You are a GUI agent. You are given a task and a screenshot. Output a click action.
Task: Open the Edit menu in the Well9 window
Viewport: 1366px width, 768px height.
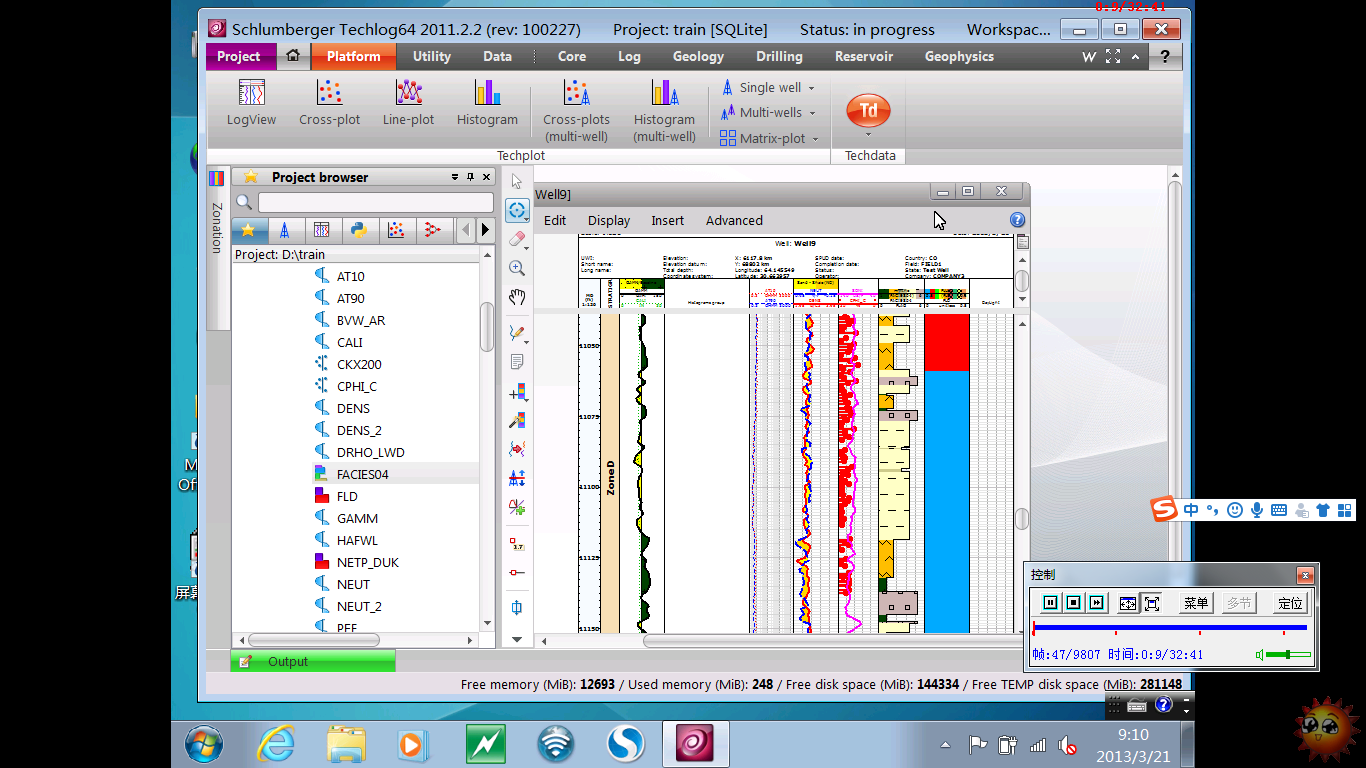point(555,220)
